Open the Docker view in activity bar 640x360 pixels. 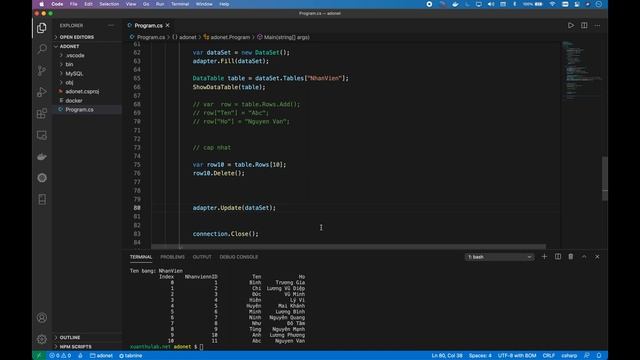(x=42, y=157)
